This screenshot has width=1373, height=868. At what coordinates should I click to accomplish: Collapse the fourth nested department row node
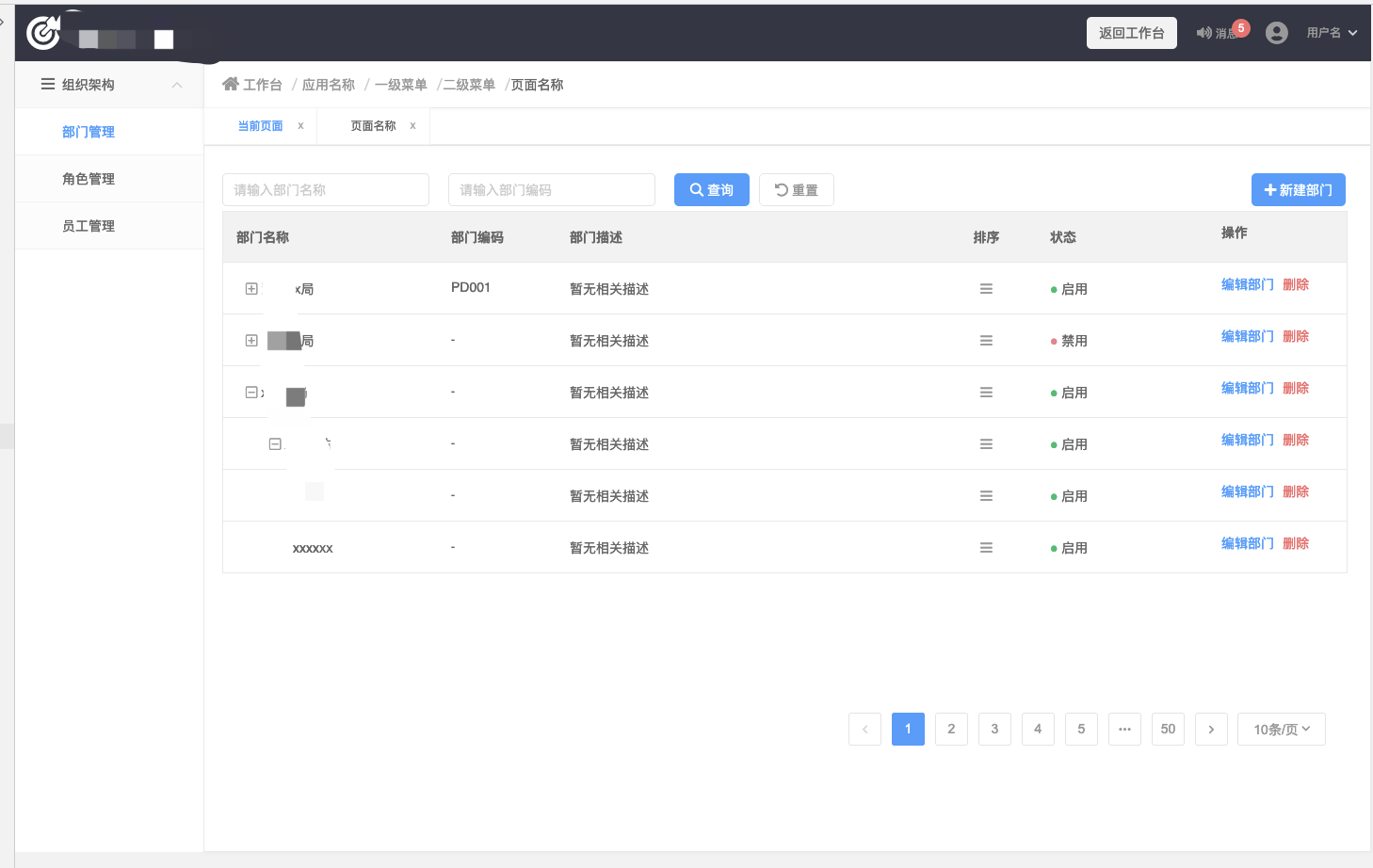tap(275, 444)
